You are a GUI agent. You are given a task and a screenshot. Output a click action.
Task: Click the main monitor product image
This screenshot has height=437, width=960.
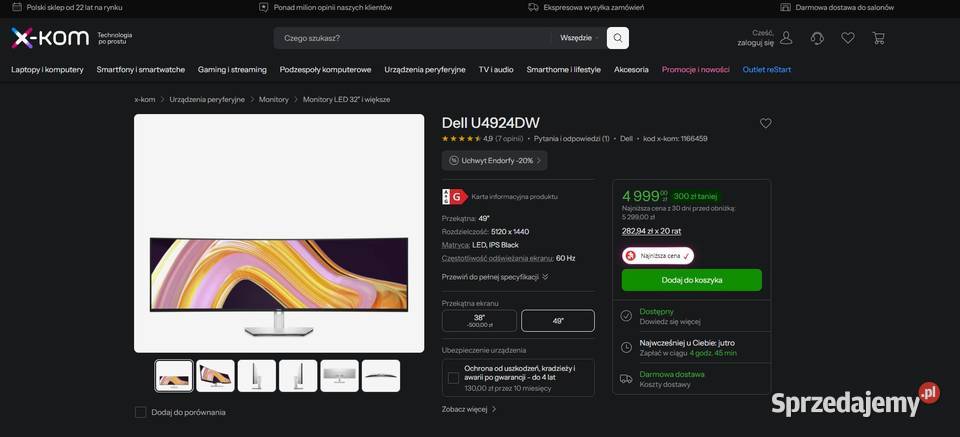[279, 233]
